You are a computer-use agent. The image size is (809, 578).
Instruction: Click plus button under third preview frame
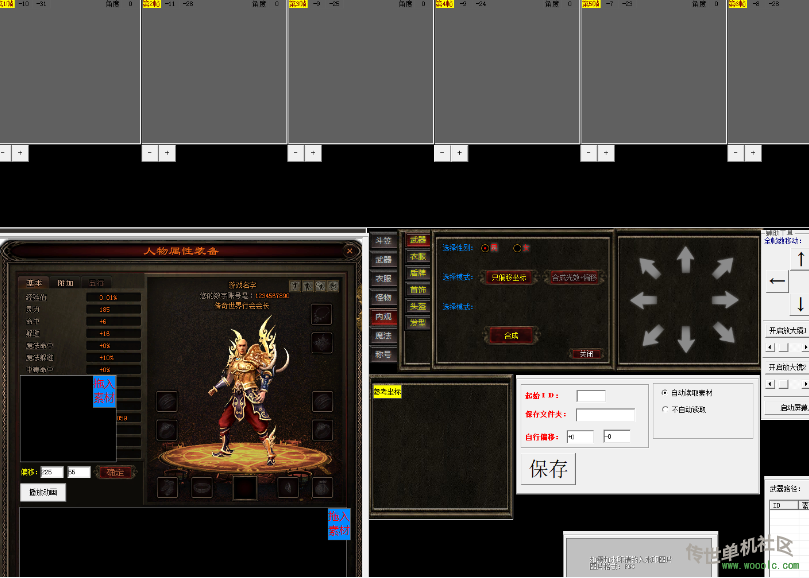(313, 153)
